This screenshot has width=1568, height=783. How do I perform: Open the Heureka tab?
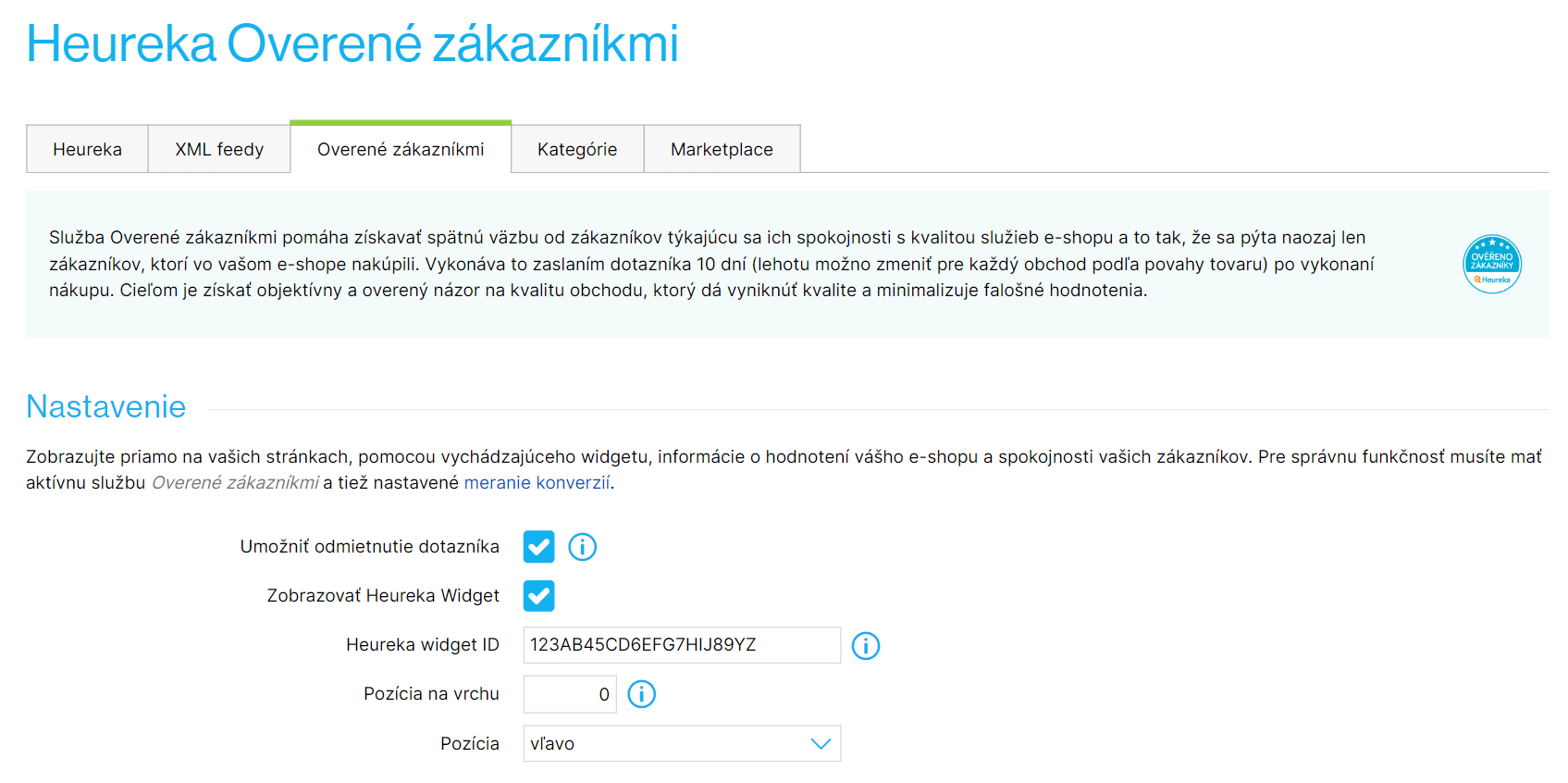pos(87,149)
